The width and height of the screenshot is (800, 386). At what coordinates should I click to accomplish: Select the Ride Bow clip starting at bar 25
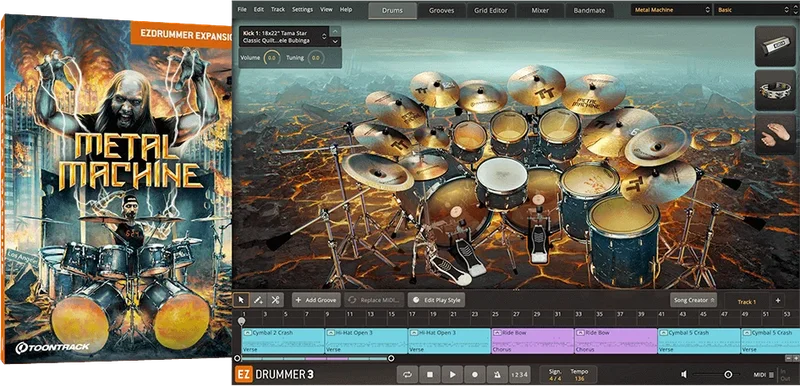pos(533,341)
